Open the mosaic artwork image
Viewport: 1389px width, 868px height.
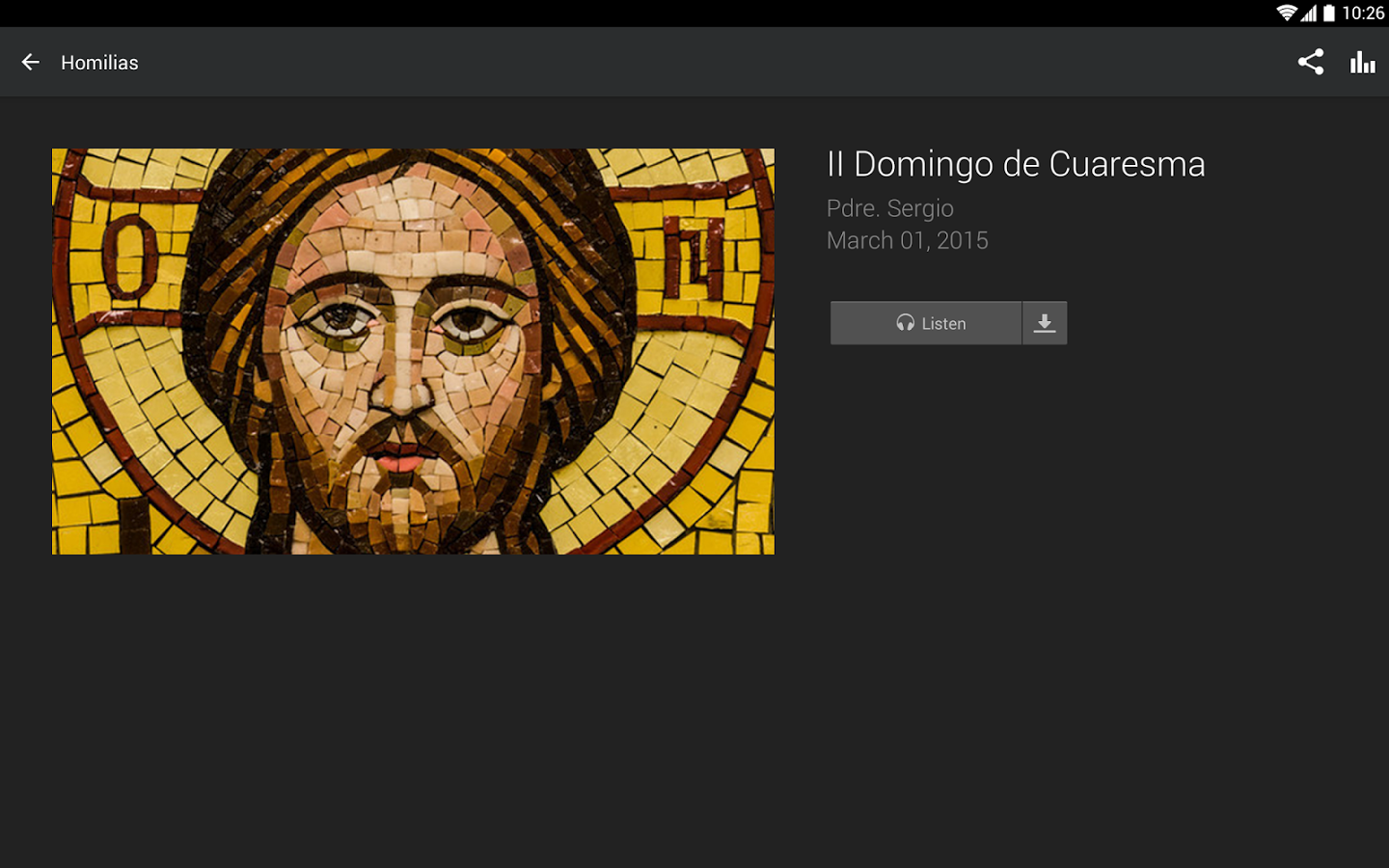pyautogui.click(x=413, y=351)
